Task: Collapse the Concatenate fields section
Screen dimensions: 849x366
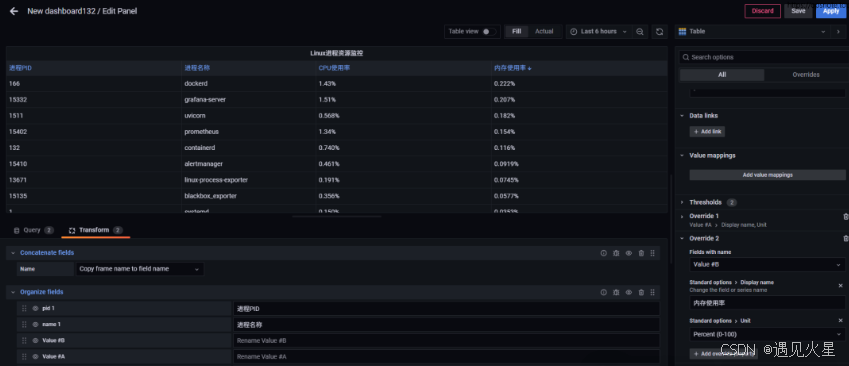Action: pos(13,253)
